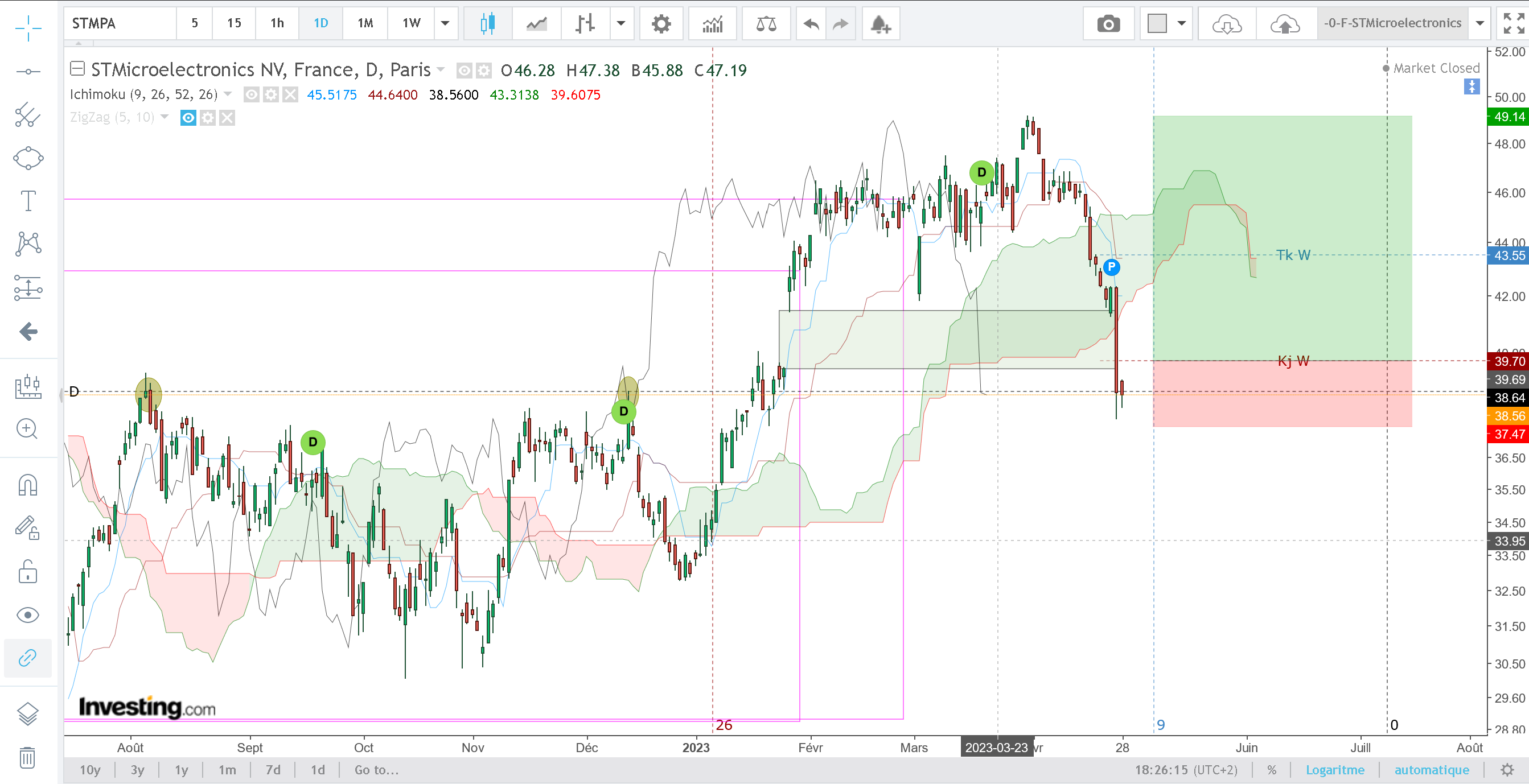The height and width of the screenshot is (784, 1529).
Task: Open layout selection dropdown arrow
Action: pyautogui.click(x=1182, y=24)
